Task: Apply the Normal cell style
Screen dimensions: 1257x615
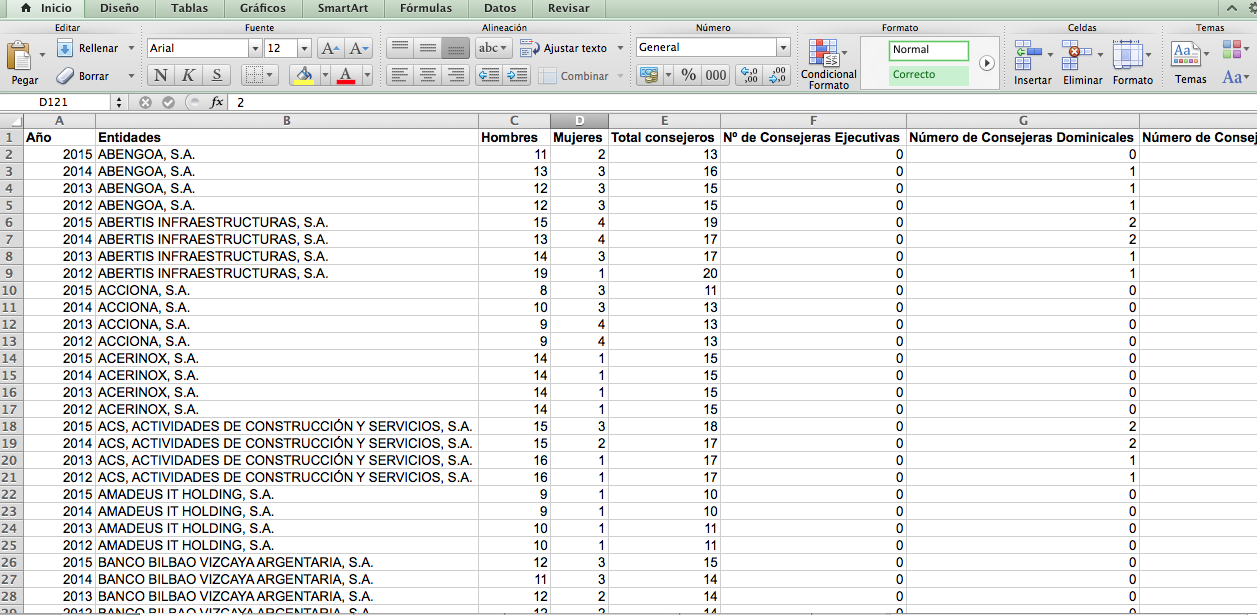Action: coord(929,50)
